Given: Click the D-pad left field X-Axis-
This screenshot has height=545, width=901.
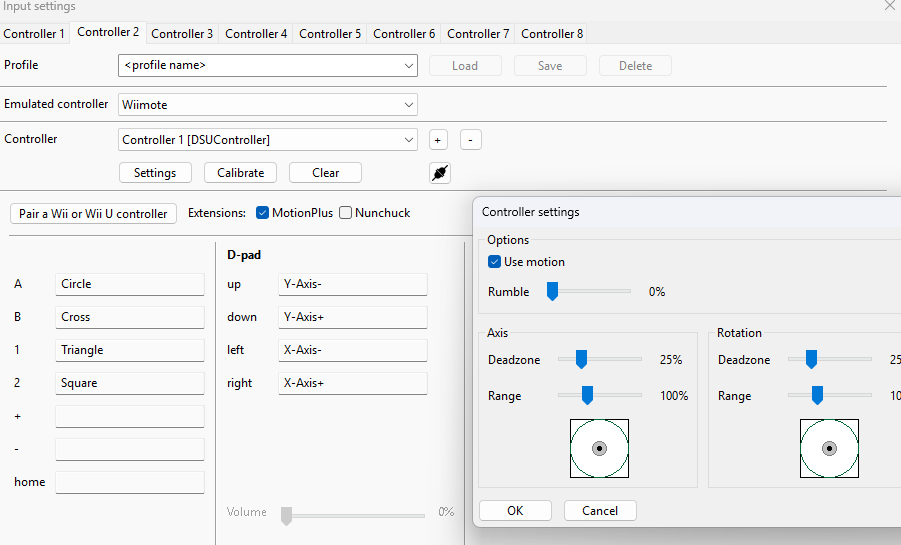Looking at the screenshot, I should pos(353,350).
